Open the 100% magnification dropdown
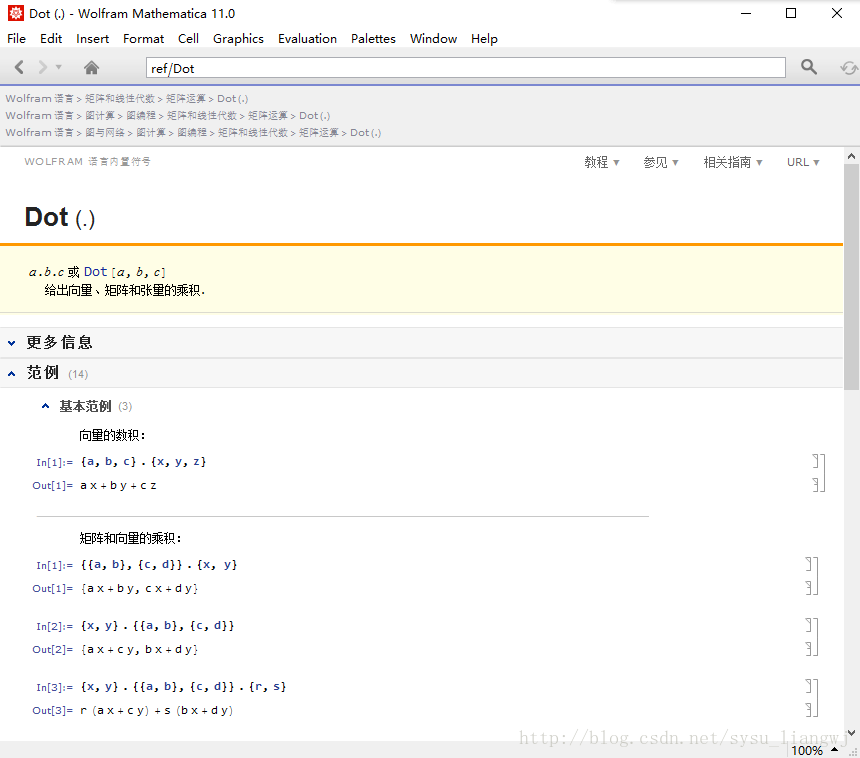Image resolution: width=860 pixels, height=758 pixels. point(814,750)
